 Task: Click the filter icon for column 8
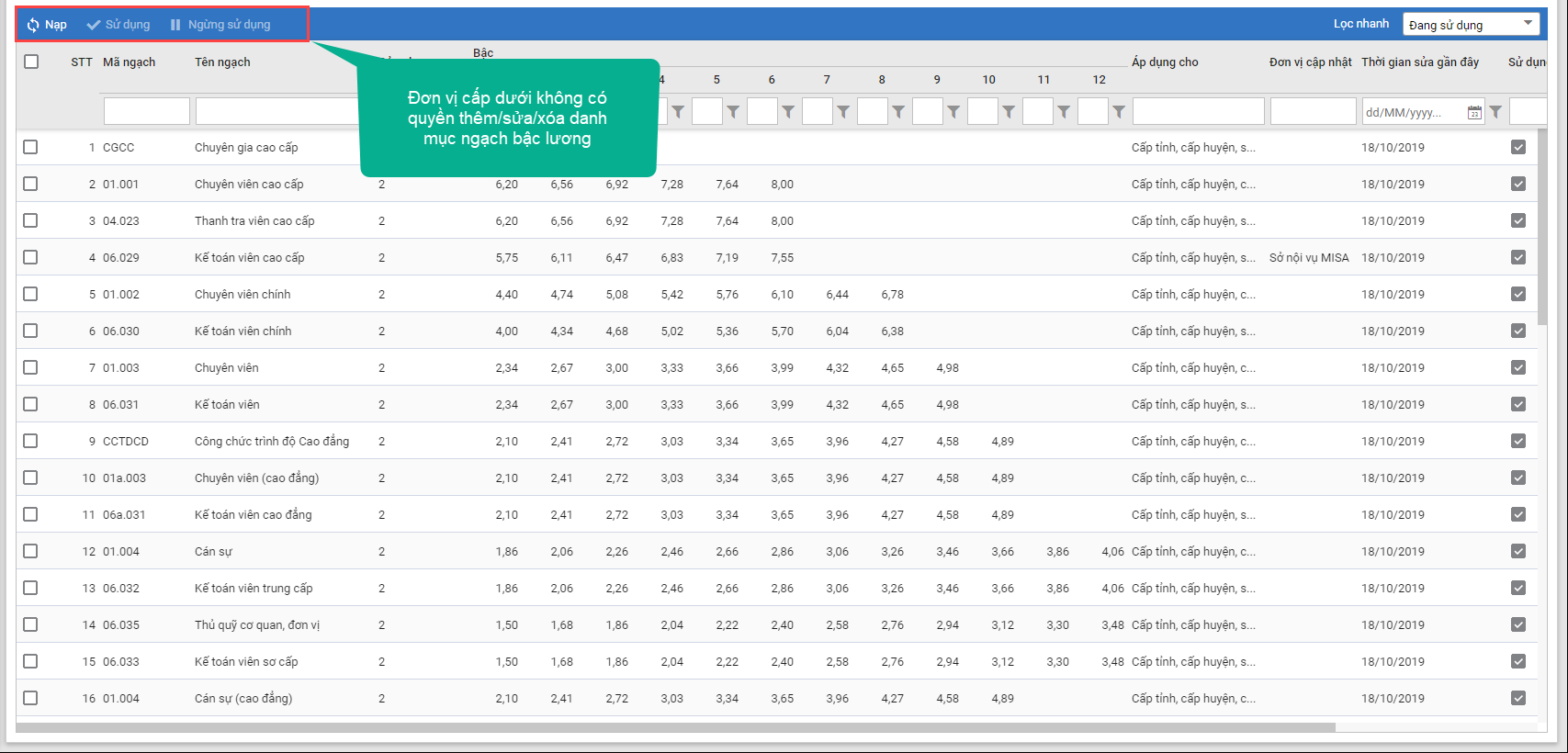point(898,112)
